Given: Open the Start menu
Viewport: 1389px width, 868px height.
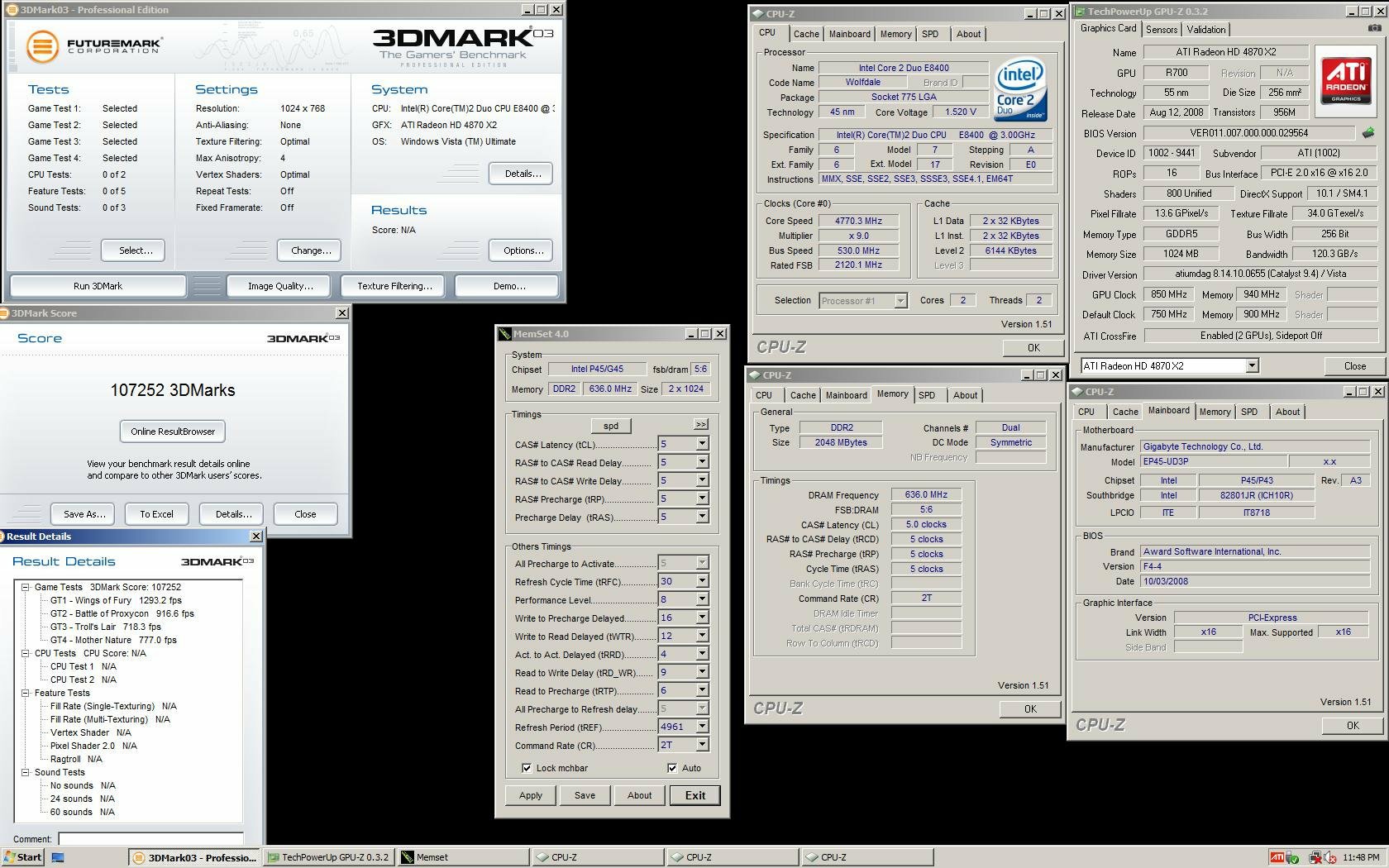Looking at the screenshot, I should pos(22,857).
